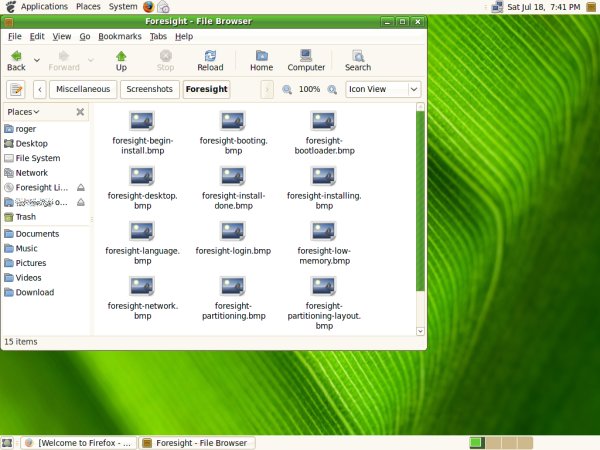Open Search in the file browser
Viewport: 600px width, 450px height.
coord(358,60)
